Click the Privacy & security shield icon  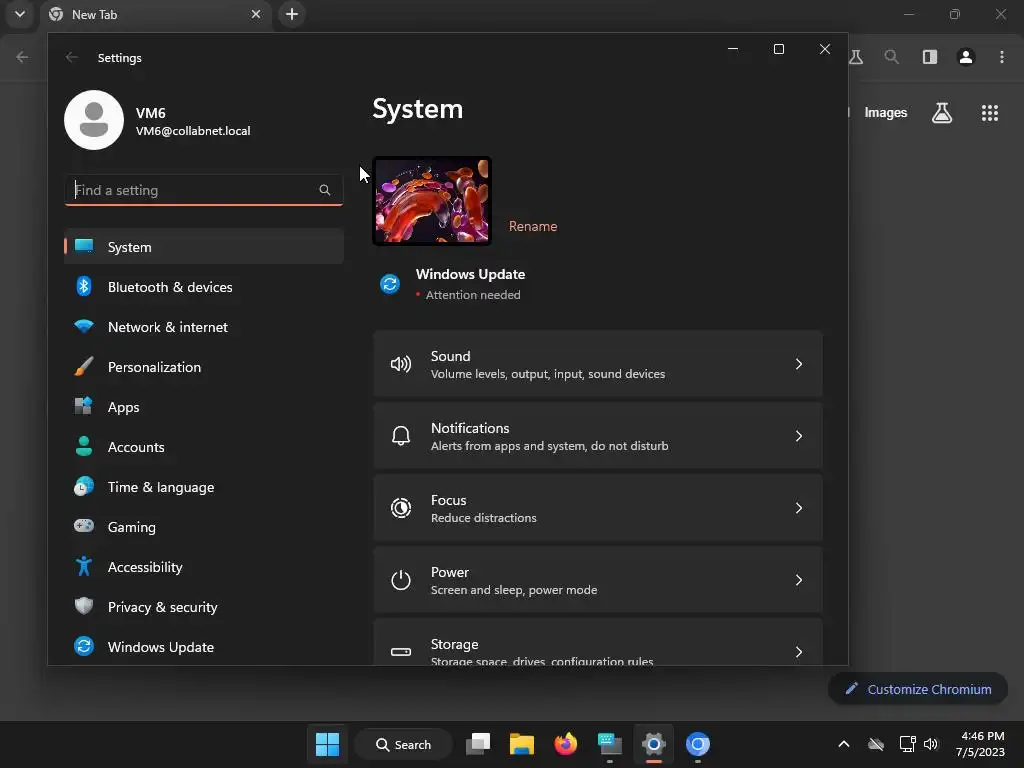[x=84, y=606]
